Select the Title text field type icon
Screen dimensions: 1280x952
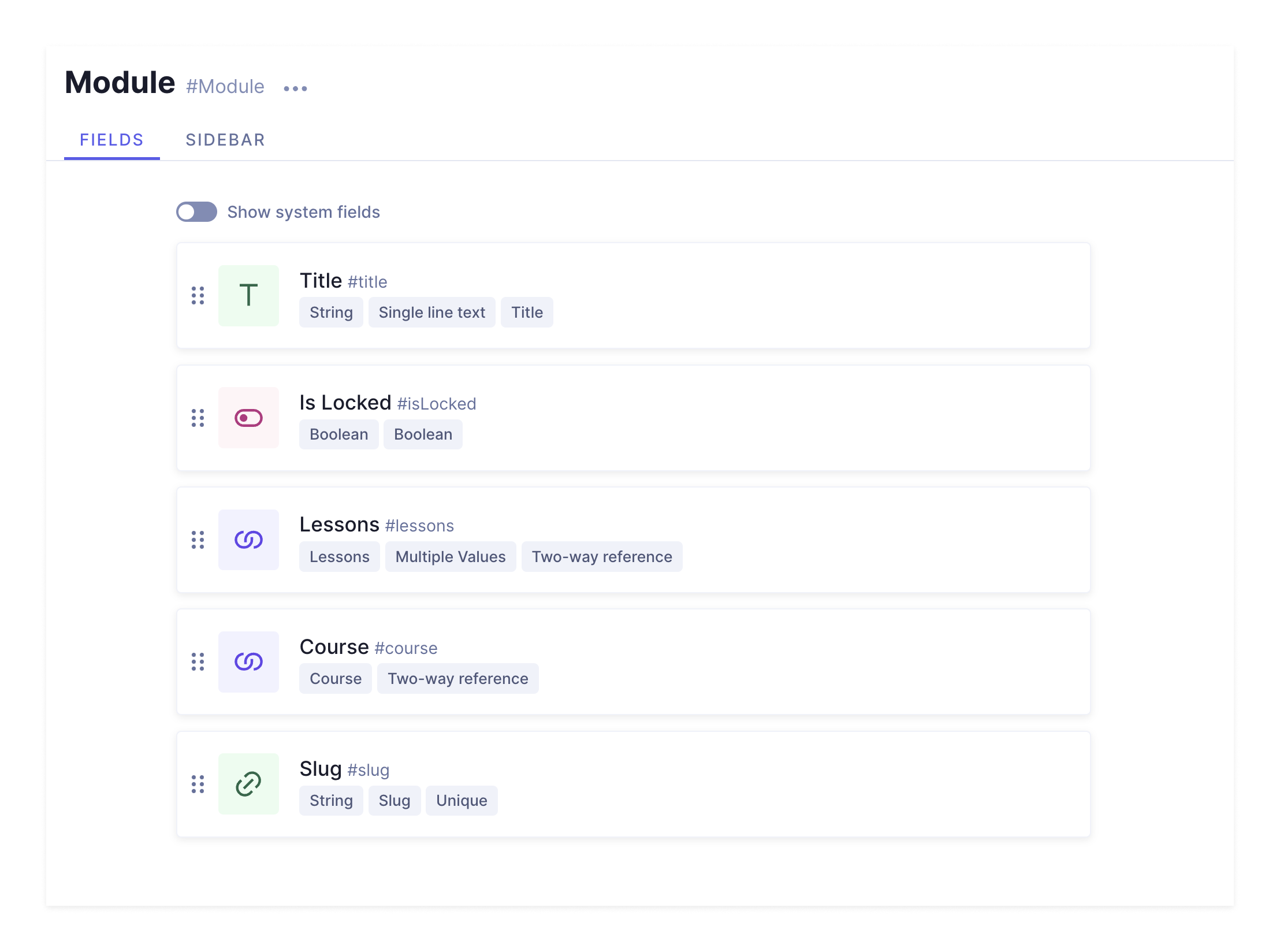(248, 295)
